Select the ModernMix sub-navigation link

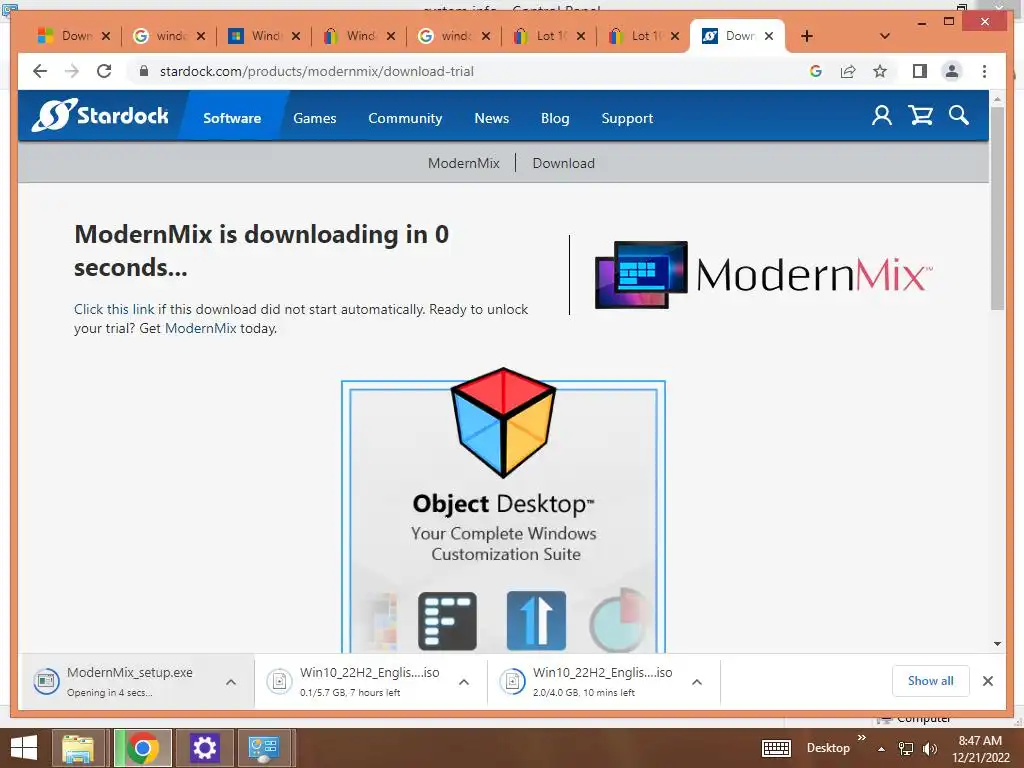(464, 163)
